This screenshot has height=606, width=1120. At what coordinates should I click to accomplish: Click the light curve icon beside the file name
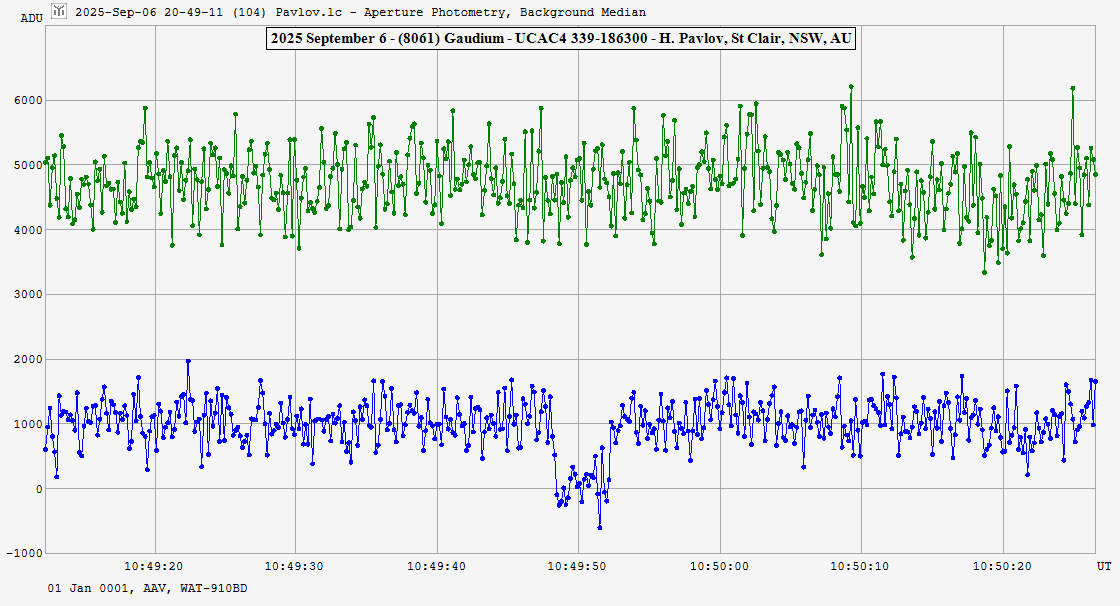59,11
